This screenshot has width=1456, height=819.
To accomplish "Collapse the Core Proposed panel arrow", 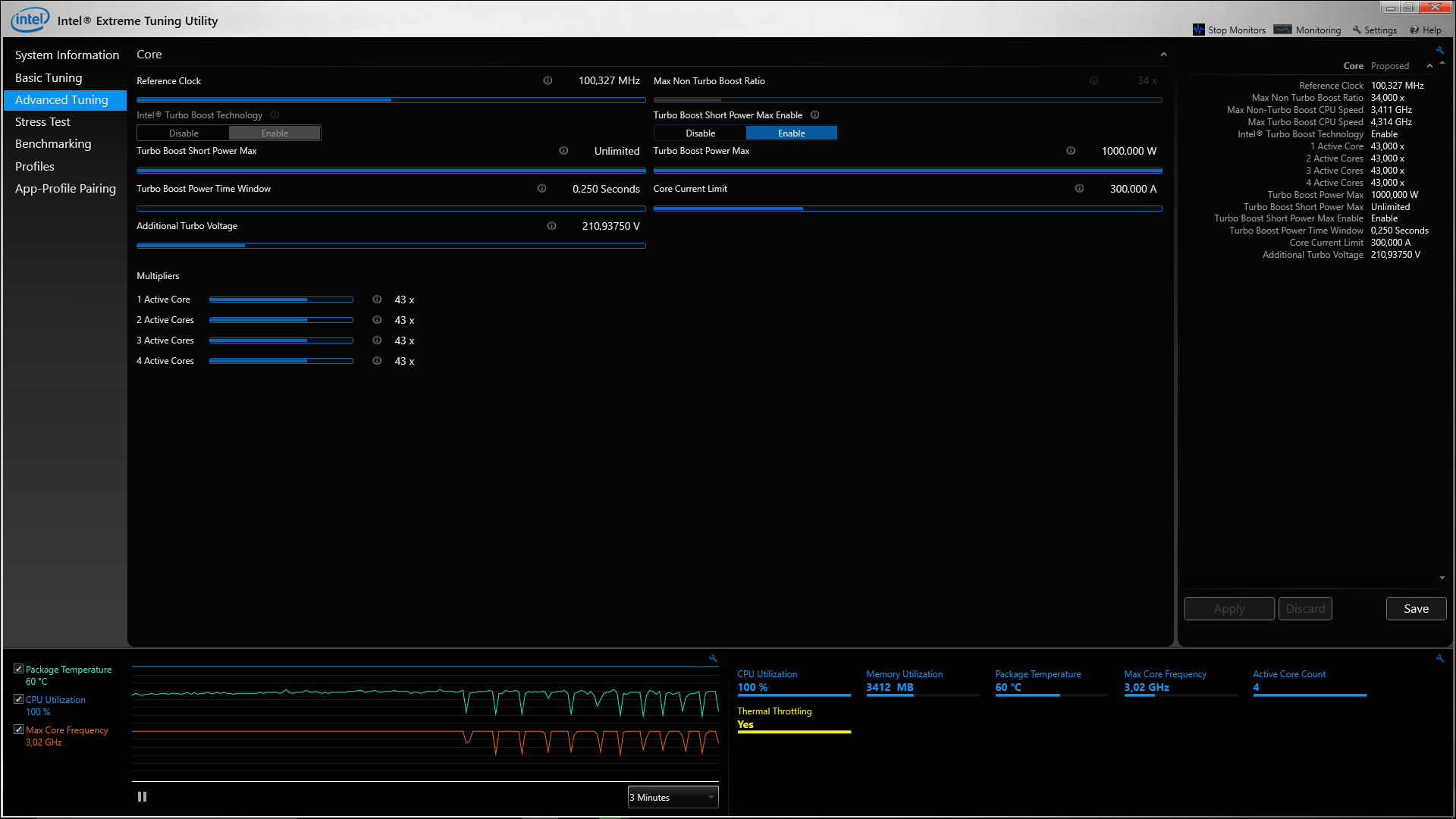I will (1429, 66).
